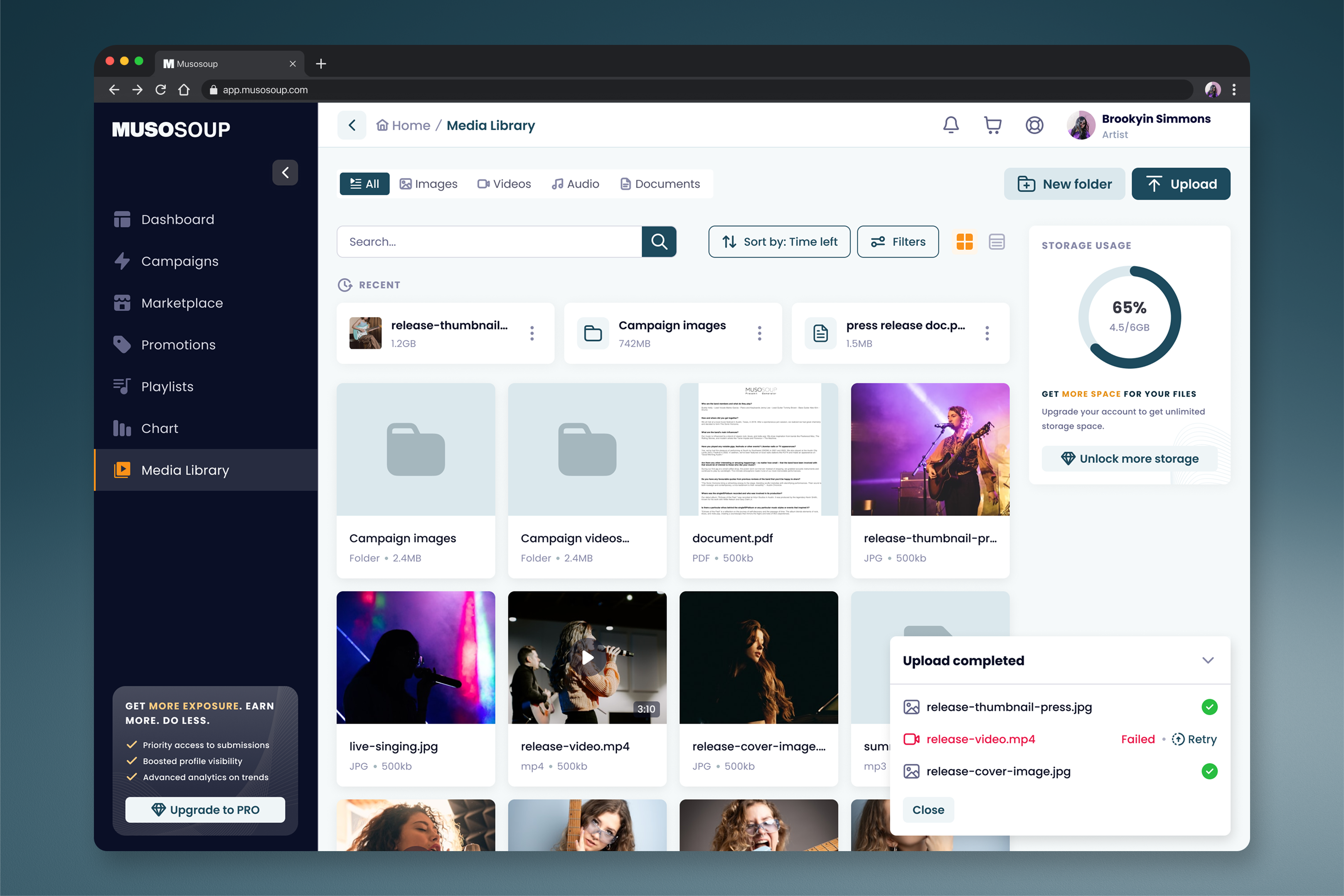Open options for press release doc recent item
The image size is (1344, 896).
click(987, 333)
